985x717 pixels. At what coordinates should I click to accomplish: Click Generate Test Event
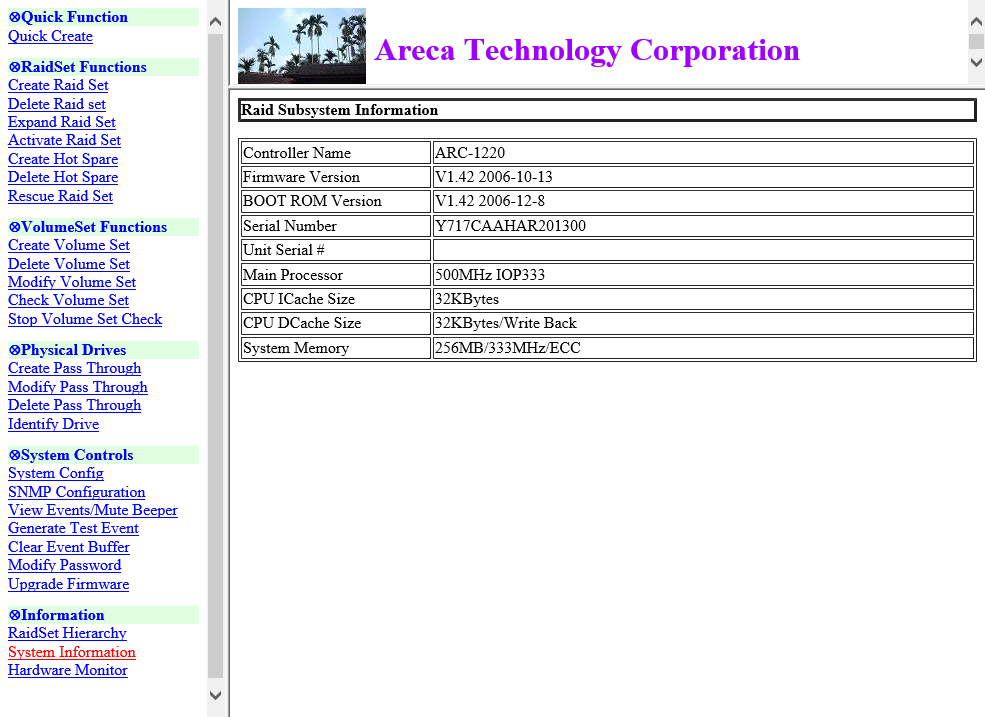(73, 528)
